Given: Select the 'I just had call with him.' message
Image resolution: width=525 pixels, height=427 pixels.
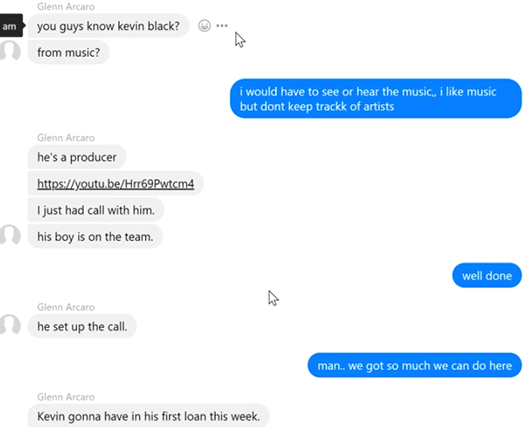Looking at the screenshot, I should click(96, 210).
